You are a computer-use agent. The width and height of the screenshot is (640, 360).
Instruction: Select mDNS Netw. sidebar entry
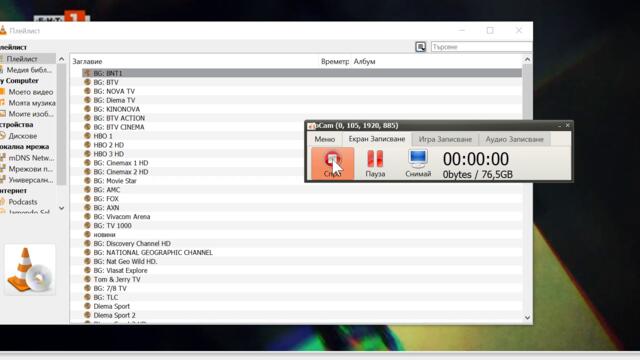tap(28, 158)
